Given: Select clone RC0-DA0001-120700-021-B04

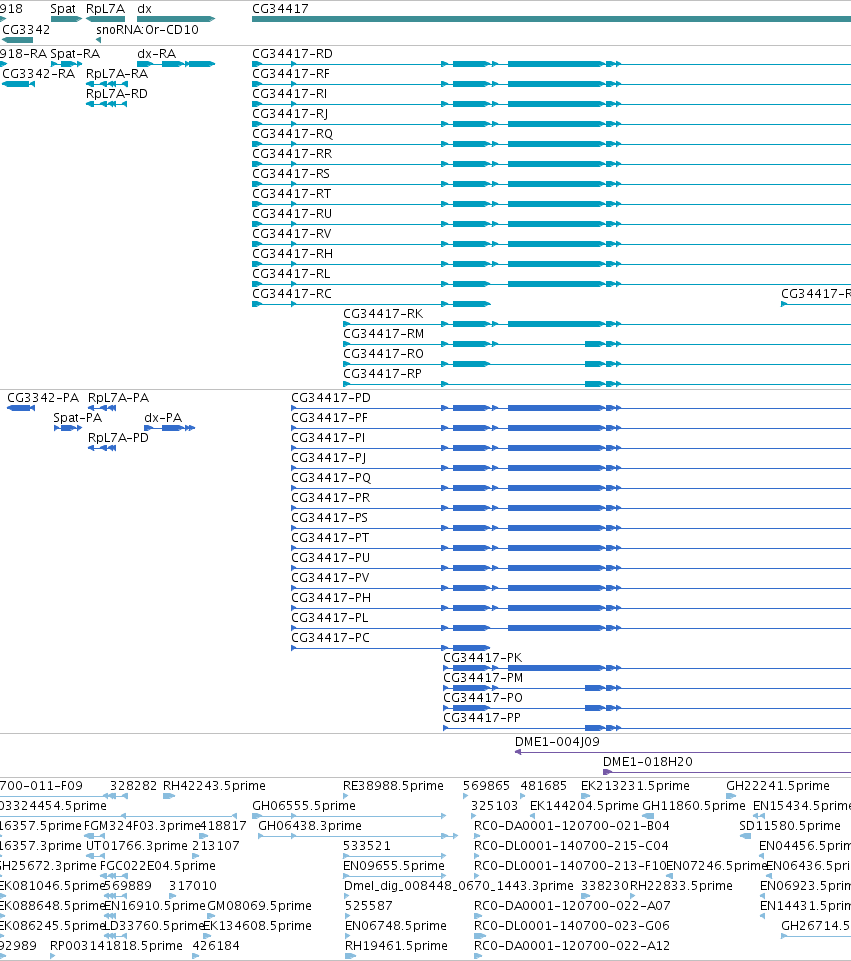Looking at the screenshot, I should (x=572, y=826).
